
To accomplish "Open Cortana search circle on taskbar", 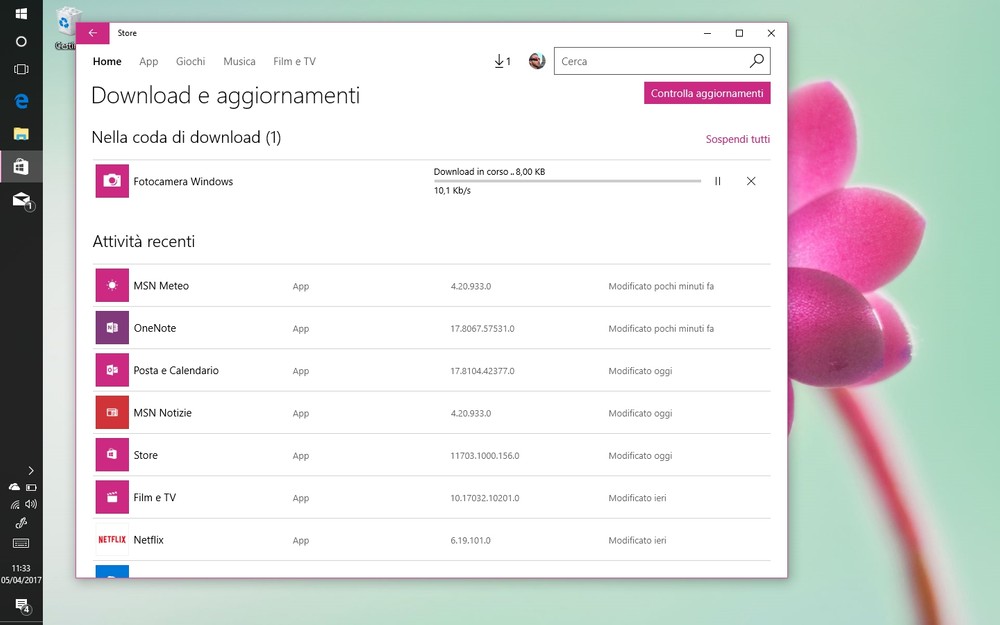I will [21, 41].
